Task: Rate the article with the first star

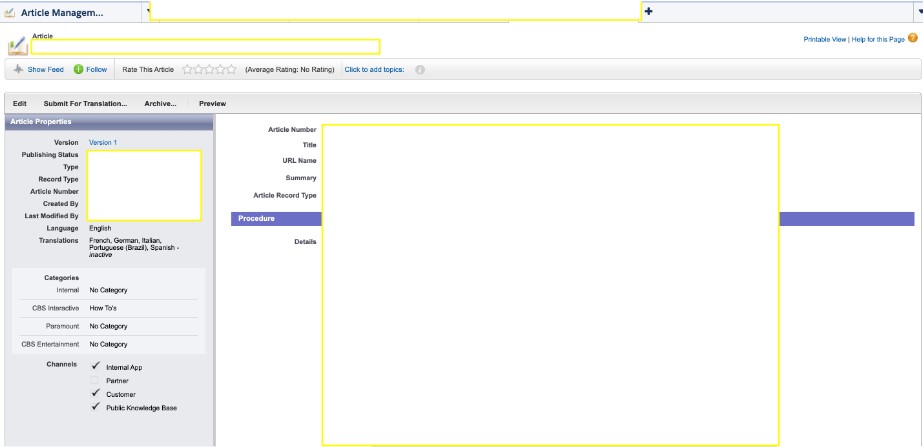Action: coord(188,70)
